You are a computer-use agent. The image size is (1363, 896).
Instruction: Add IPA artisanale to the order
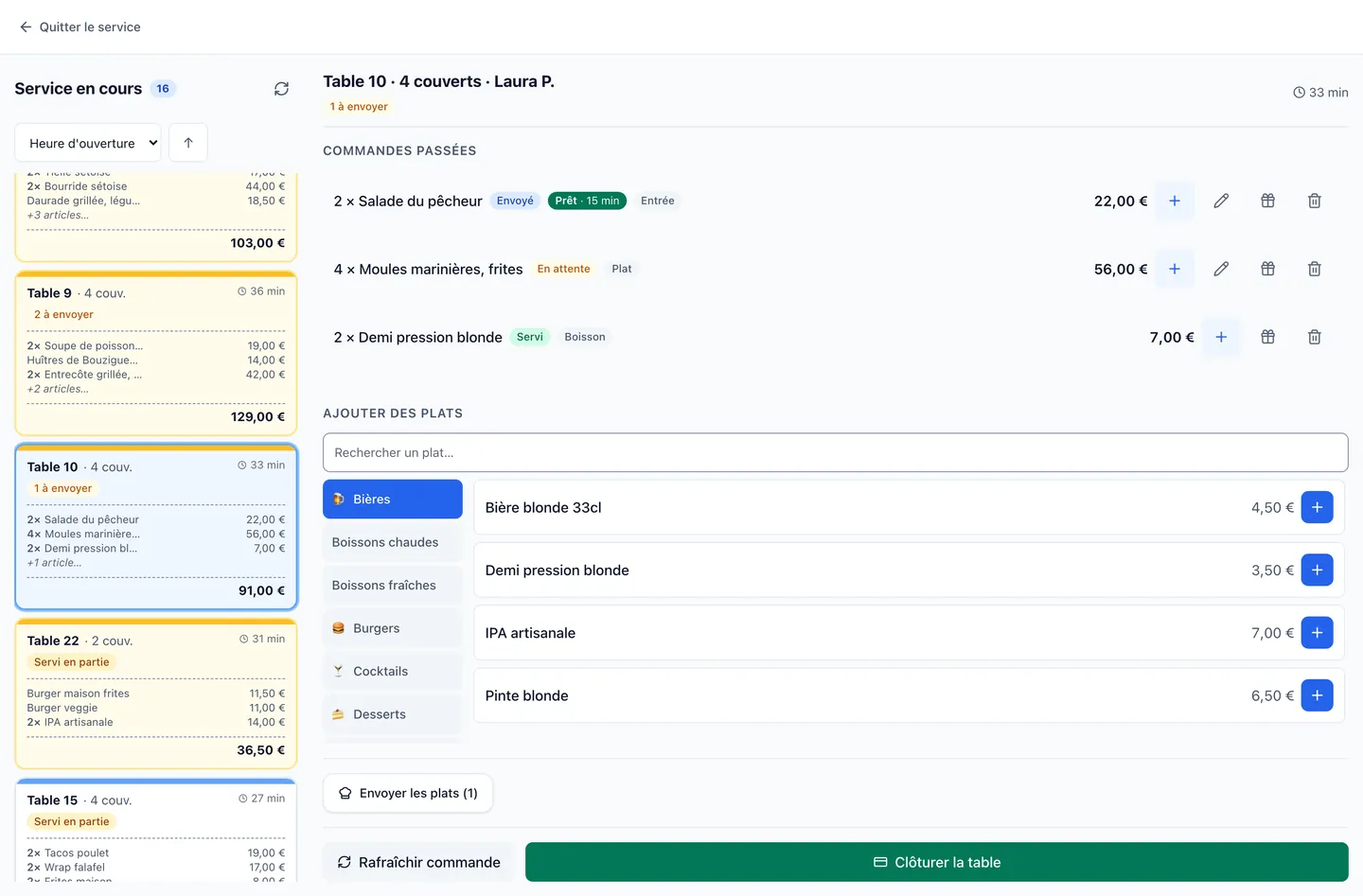1317,633
